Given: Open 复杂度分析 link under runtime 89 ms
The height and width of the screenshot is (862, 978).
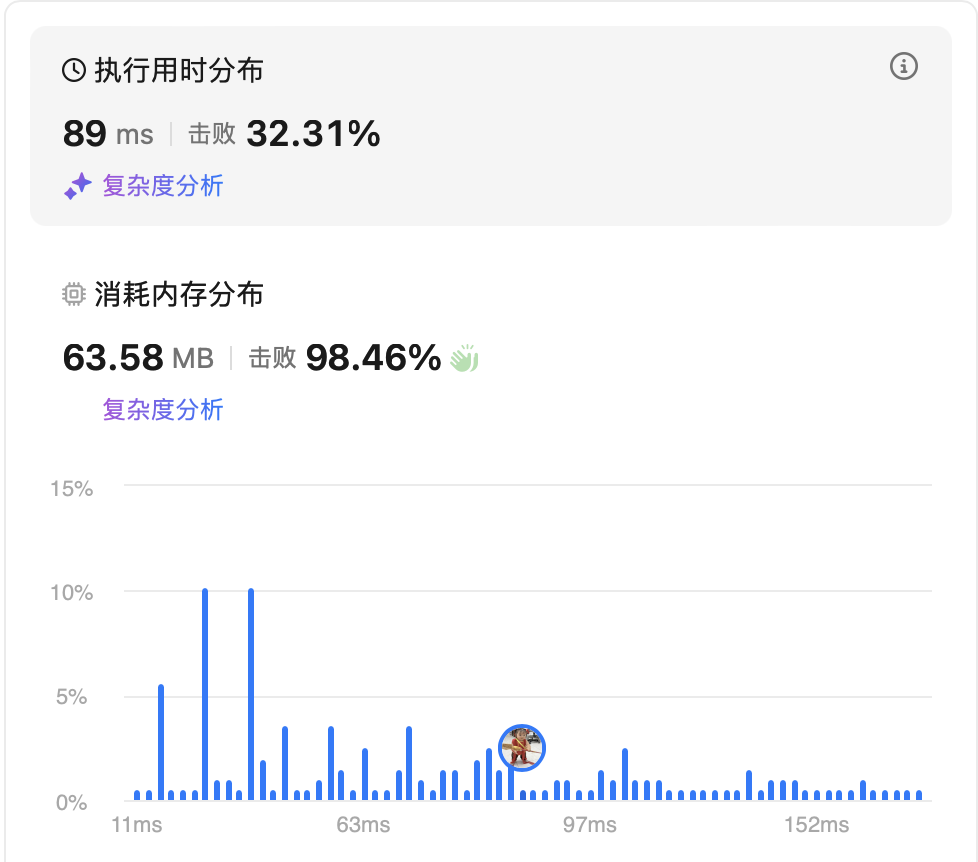Looking at the screenshot, I should click(163, 186).
